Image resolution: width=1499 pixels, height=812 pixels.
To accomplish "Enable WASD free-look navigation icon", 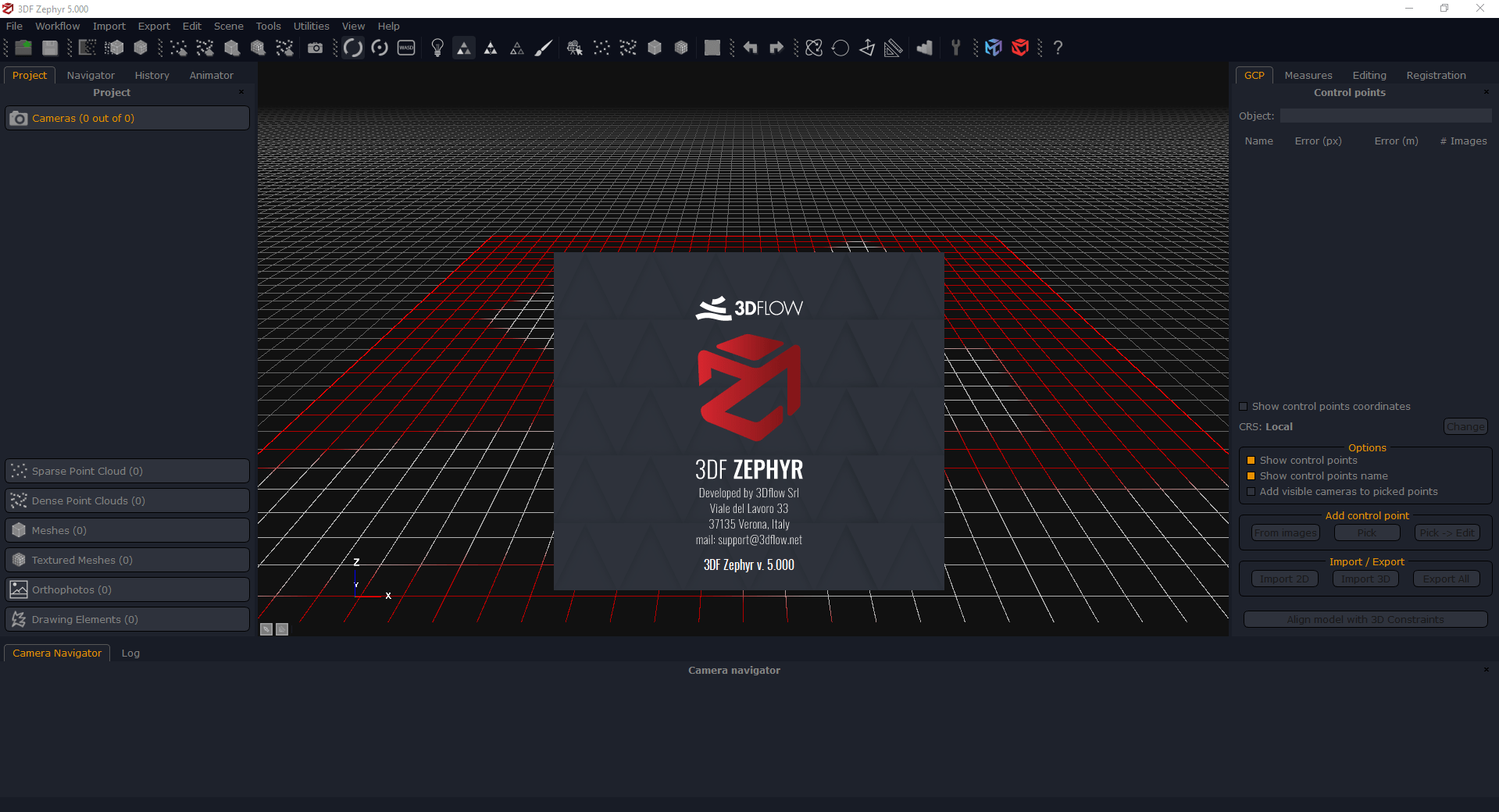I will pos(406,48).
